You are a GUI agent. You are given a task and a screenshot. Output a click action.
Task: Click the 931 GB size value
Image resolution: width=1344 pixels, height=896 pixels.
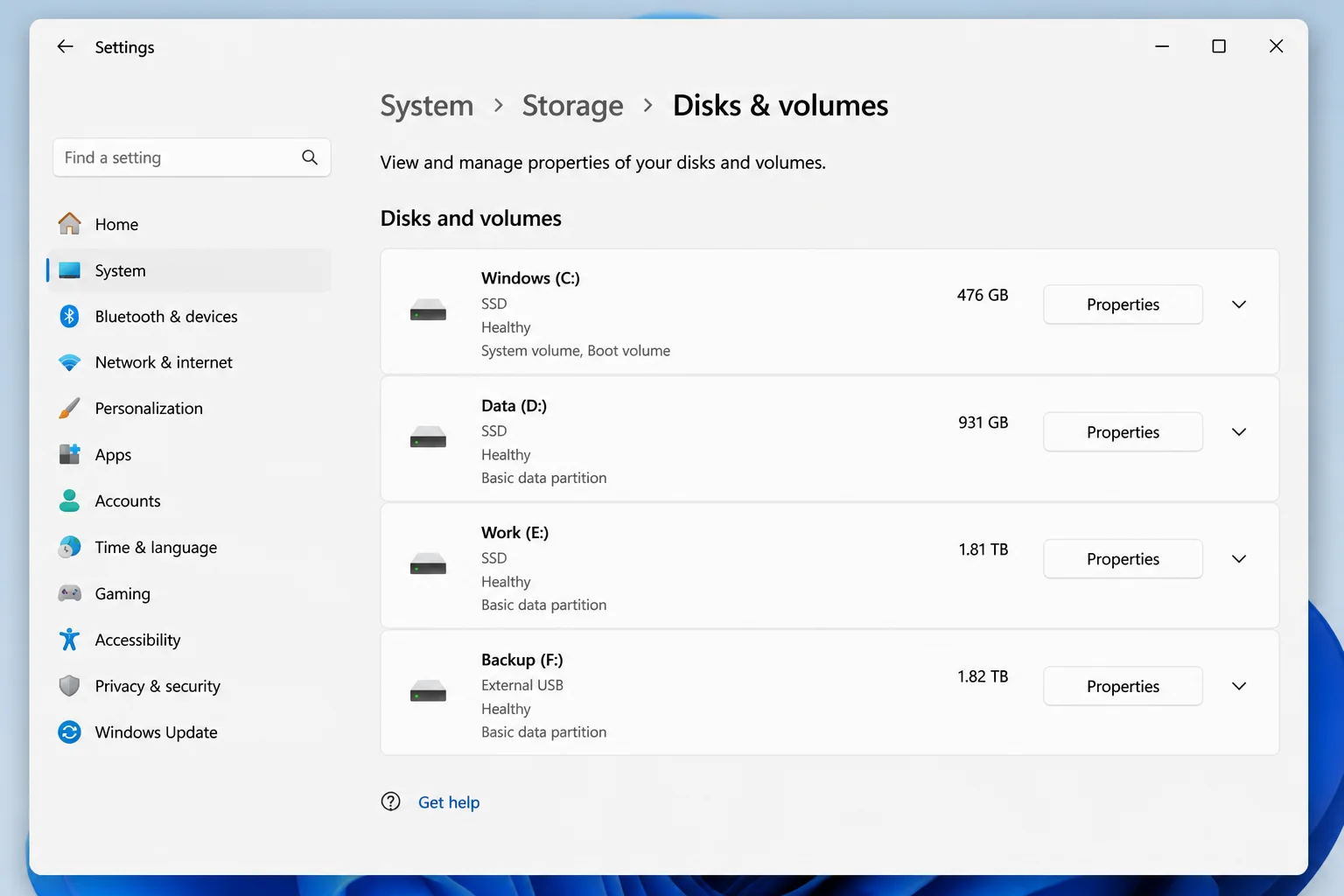tap(983, 423)
